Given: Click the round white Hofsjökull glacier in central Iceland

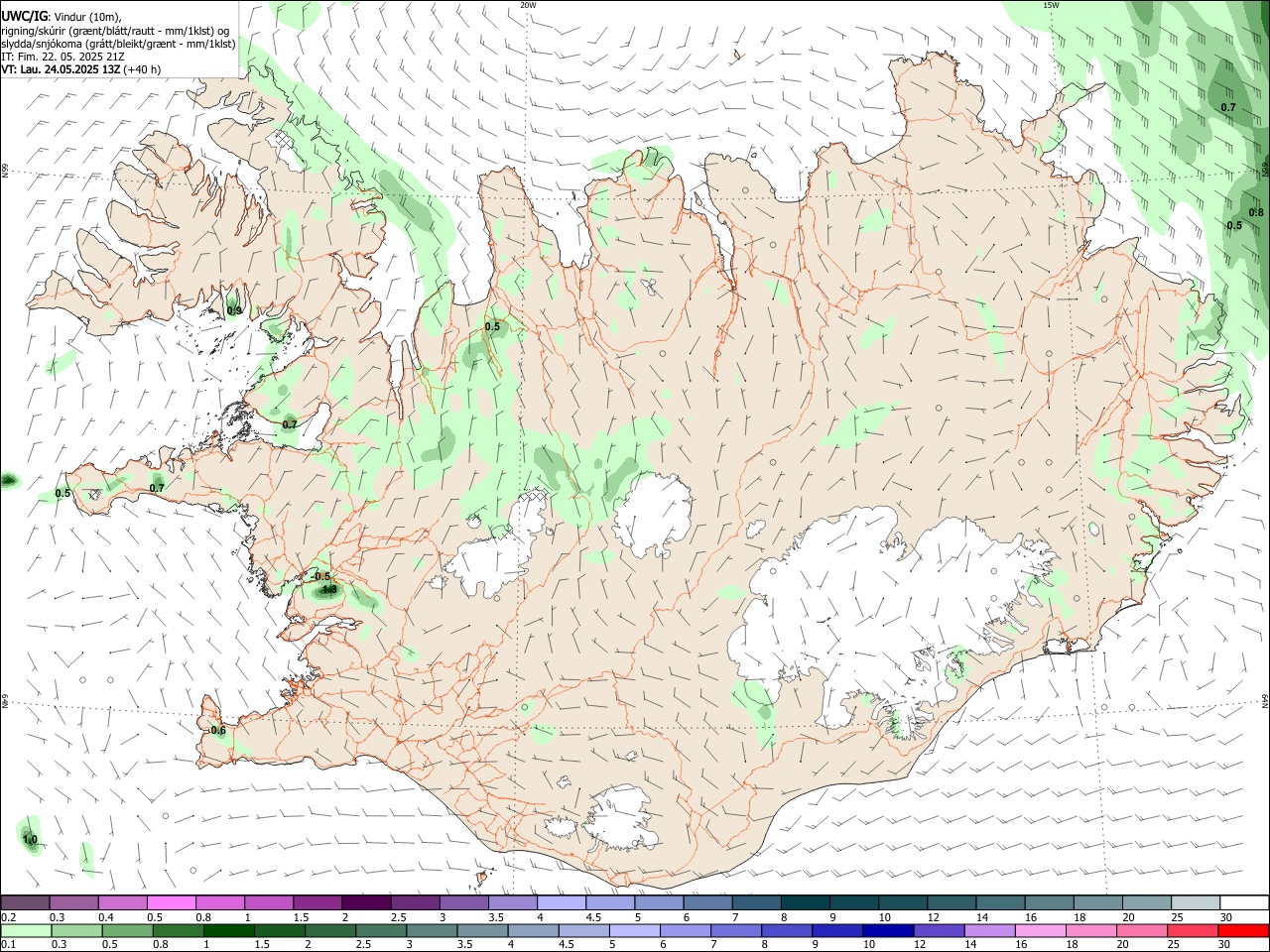Looking at the screenshot, I should pos(652,516).
